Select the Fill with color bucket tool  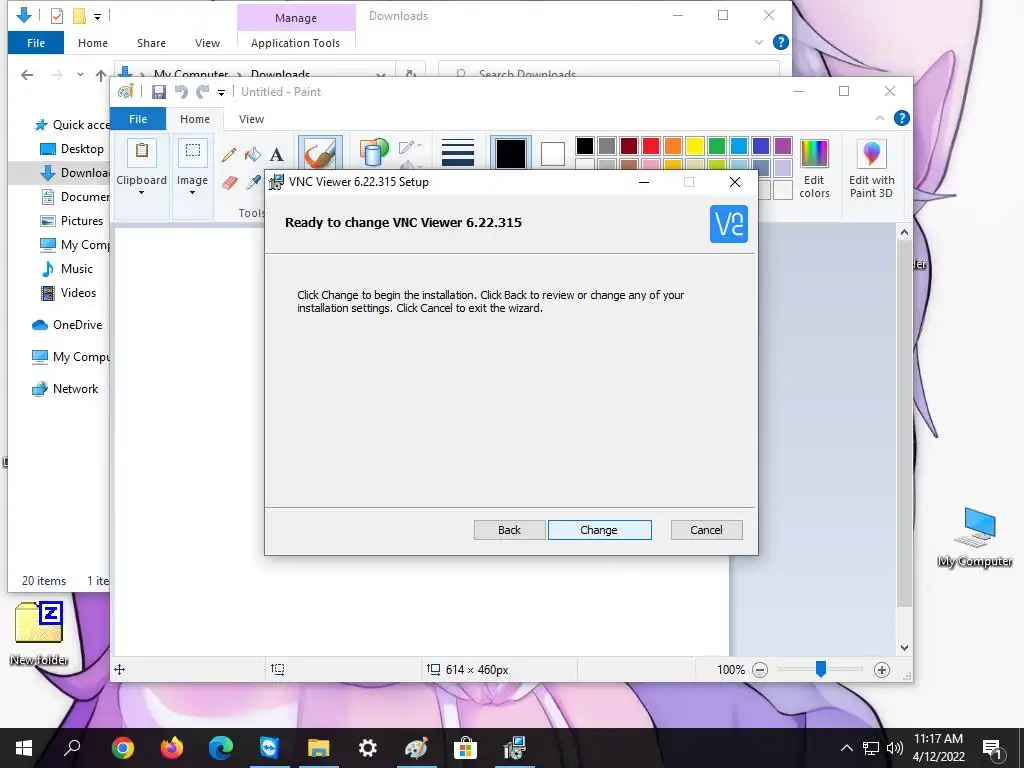pyautogui.click(x=253, y=155)
